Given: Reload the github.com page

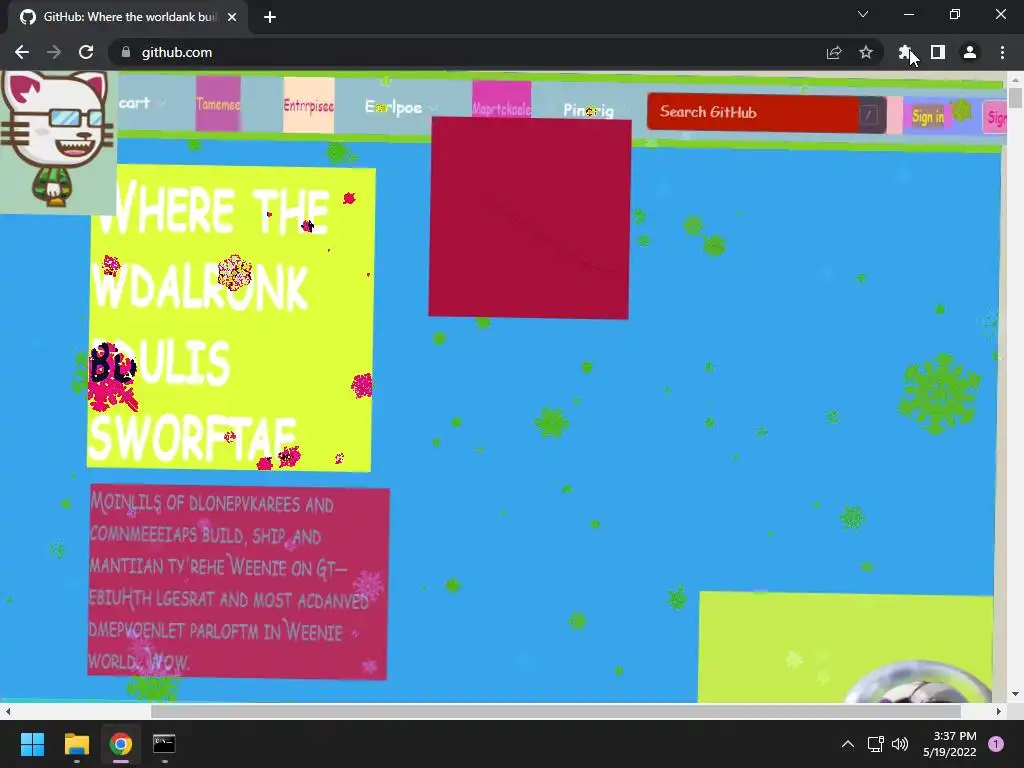Looking at the screenshot, I should click(x=86, y=52).
